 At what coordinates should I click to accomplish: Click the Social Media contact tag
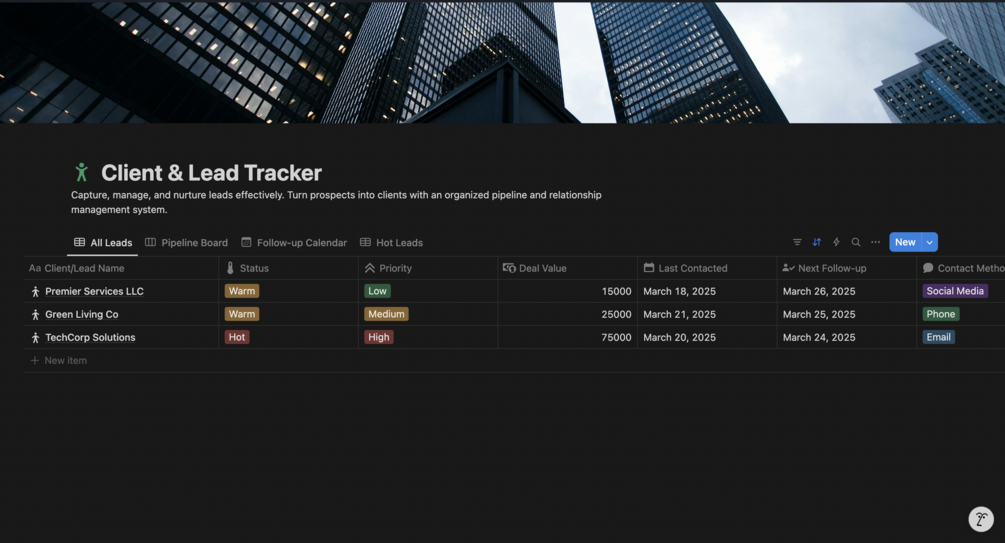point(954,291)
